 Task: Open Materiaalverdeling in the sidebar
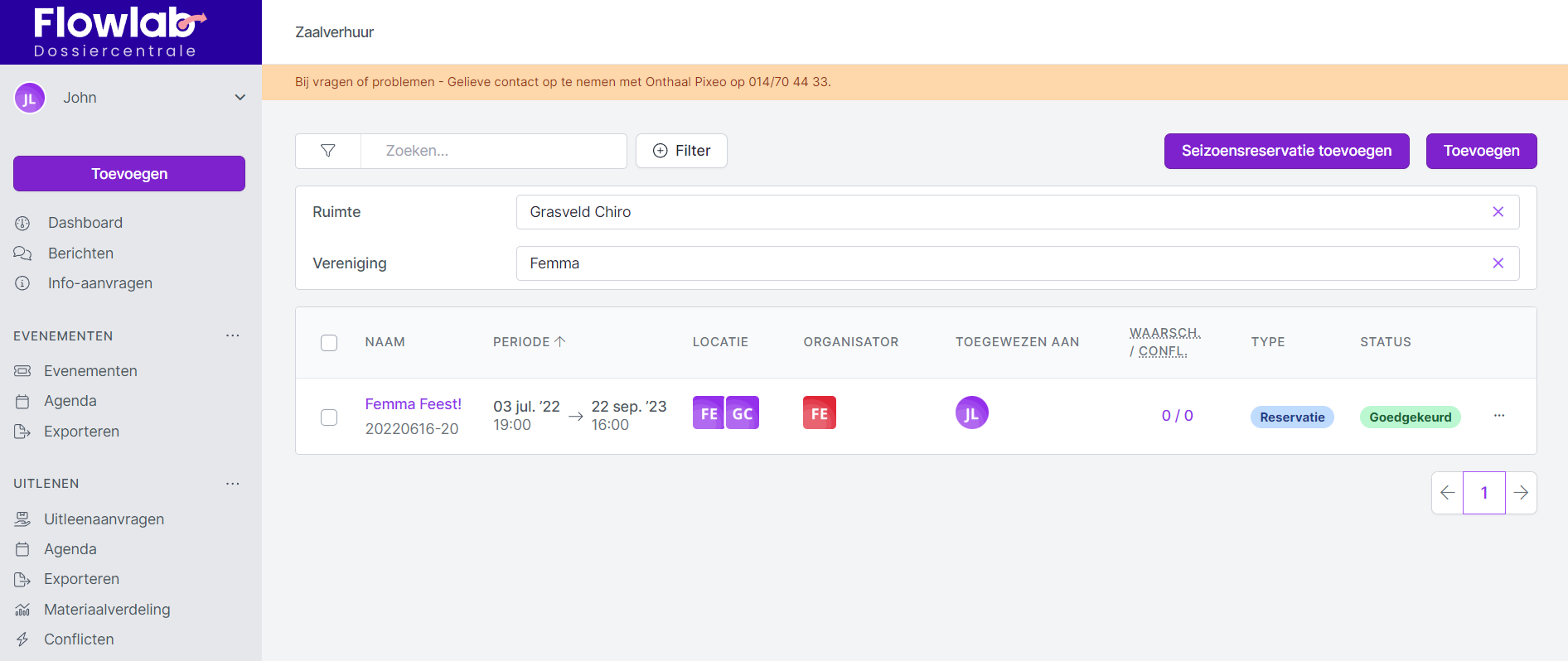107,610
